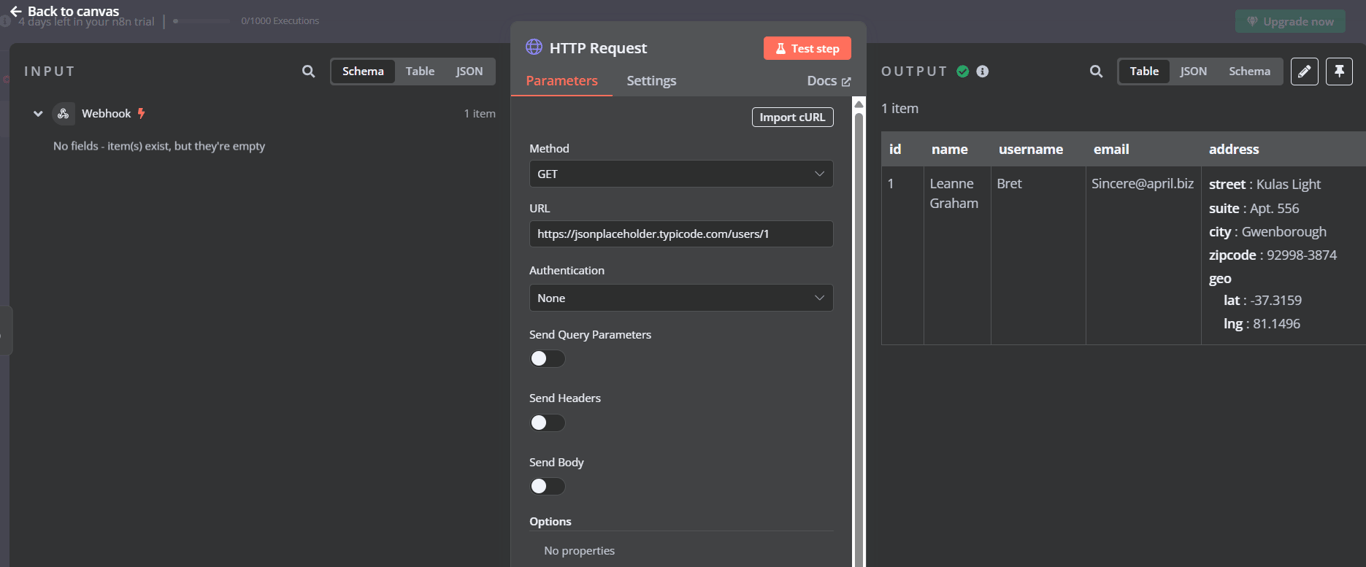Click the output panel search magnifier icon
The height and width of the screenshot is (567, 1366).
1096,72
